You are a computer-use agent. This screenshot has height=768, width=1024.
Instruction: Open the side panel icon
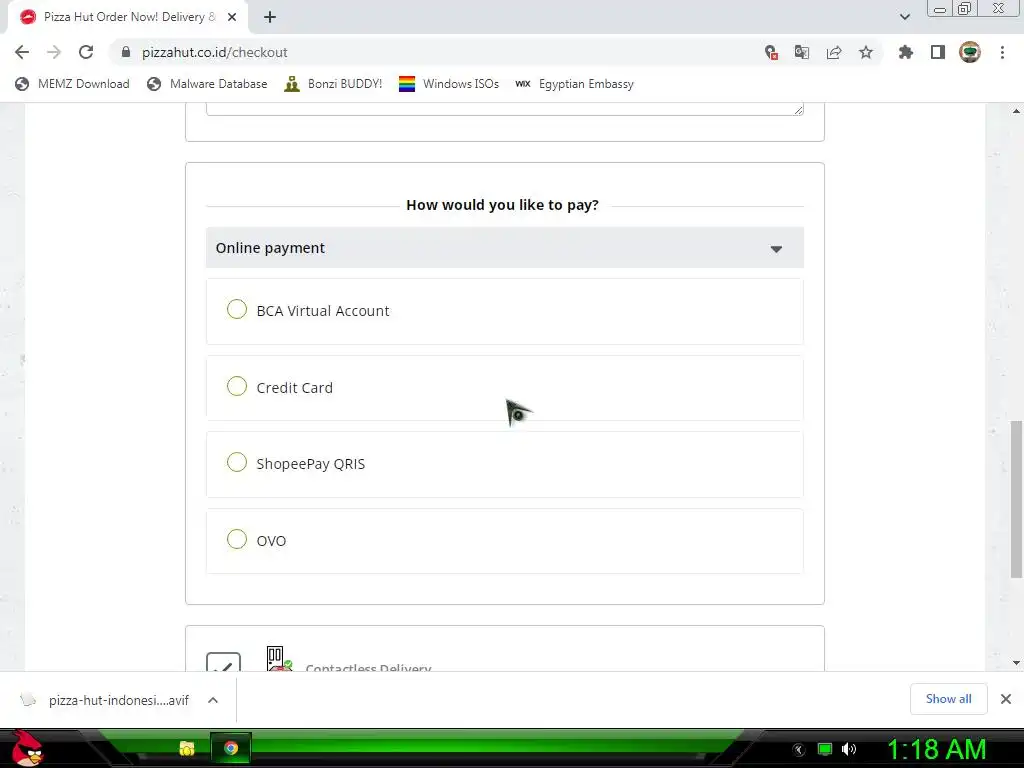click(x=938, y=52)
